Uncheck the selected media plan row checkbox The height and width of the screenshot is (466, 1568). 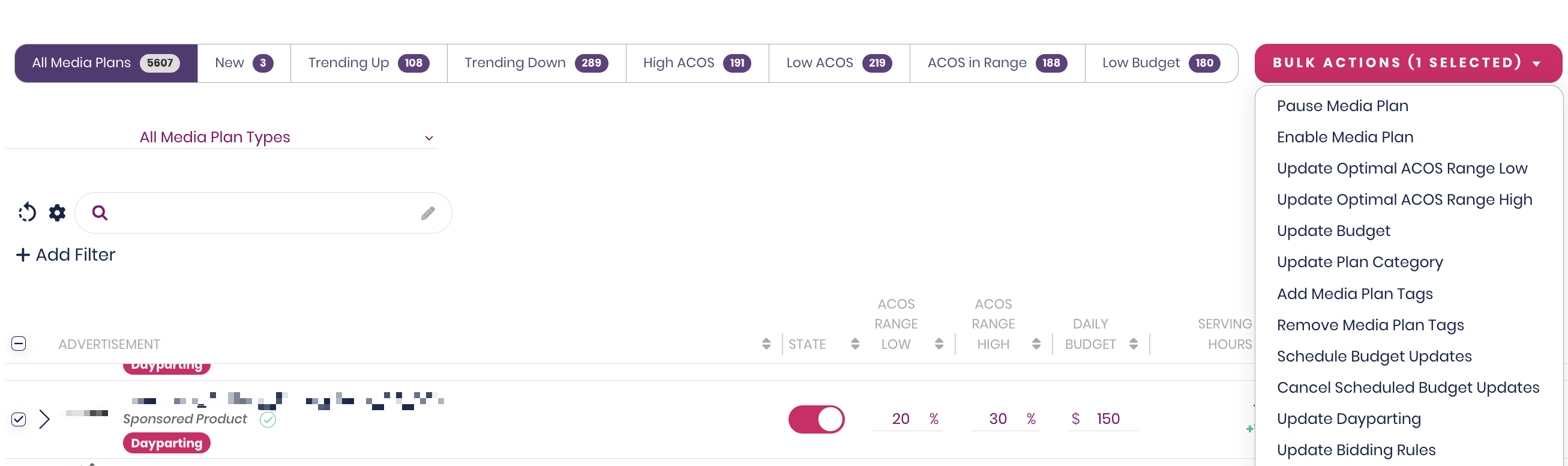pyautogui.click(x=19, y=419)
